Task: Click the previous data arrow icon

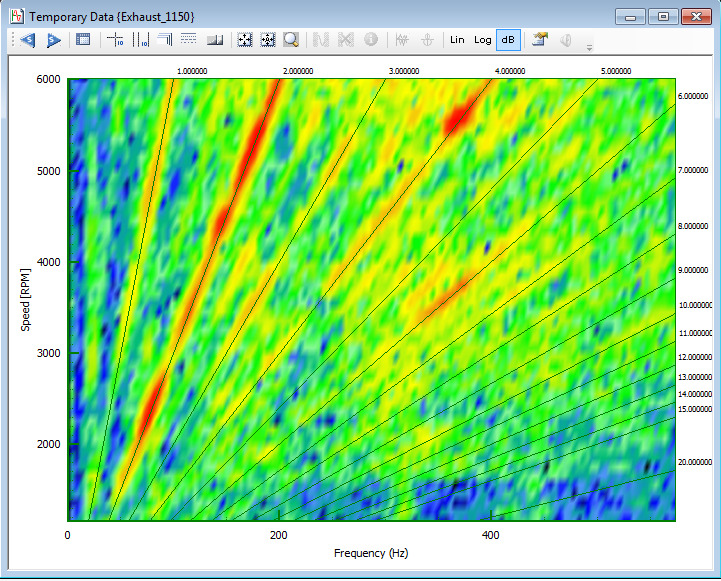Action: tap(27, 40)
